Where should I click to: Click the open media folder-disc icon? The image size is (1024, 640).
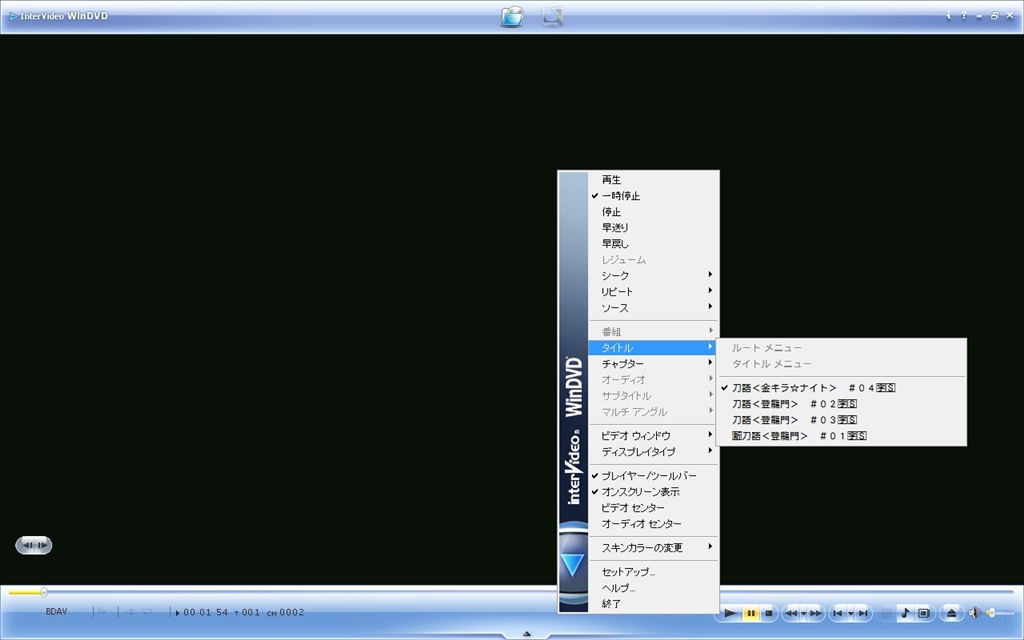click(x=513, y=16)
